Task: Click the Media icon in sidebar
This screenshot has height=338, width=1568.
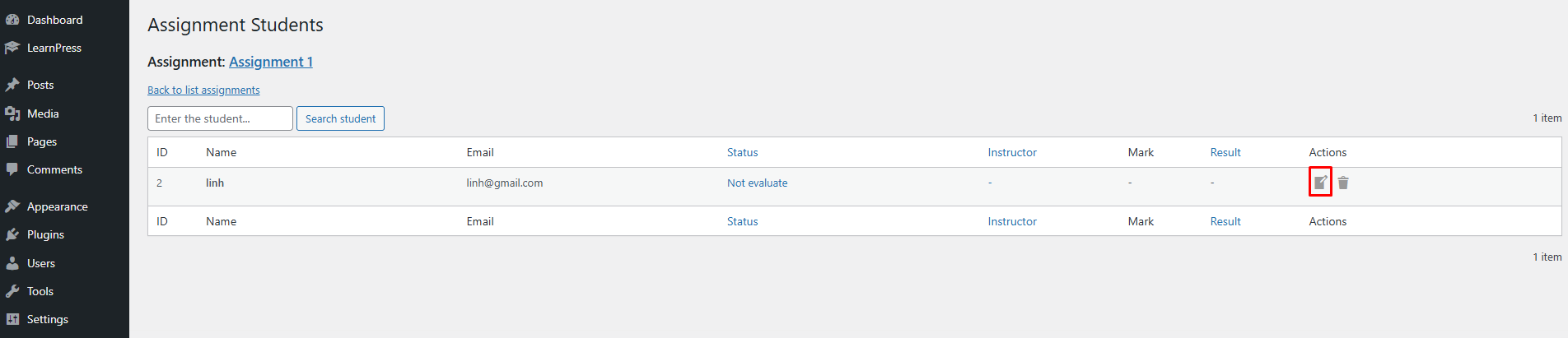Action: (12, 113)
